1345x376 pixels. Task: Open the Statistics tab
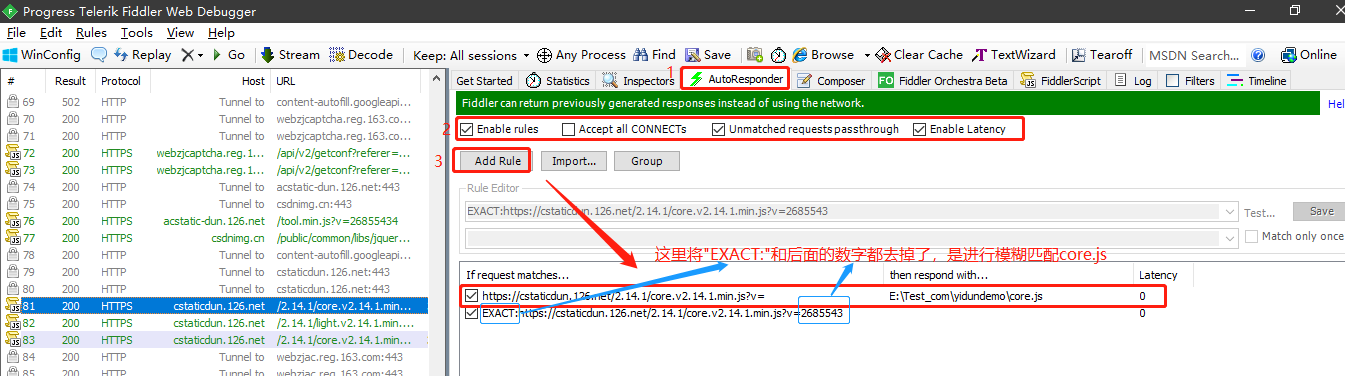click(x=558, y=80)
